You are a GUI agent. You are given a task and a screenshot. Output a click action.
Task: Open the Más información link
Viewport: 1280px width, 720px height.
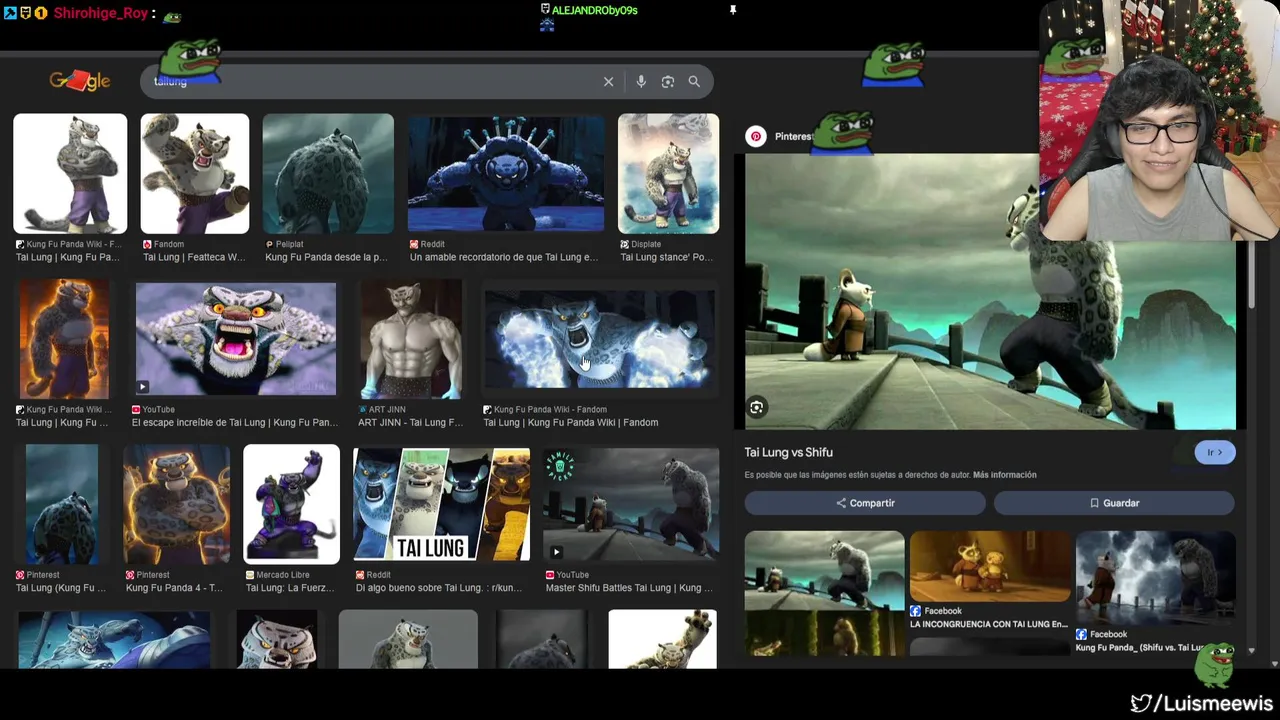point(1004,475)
